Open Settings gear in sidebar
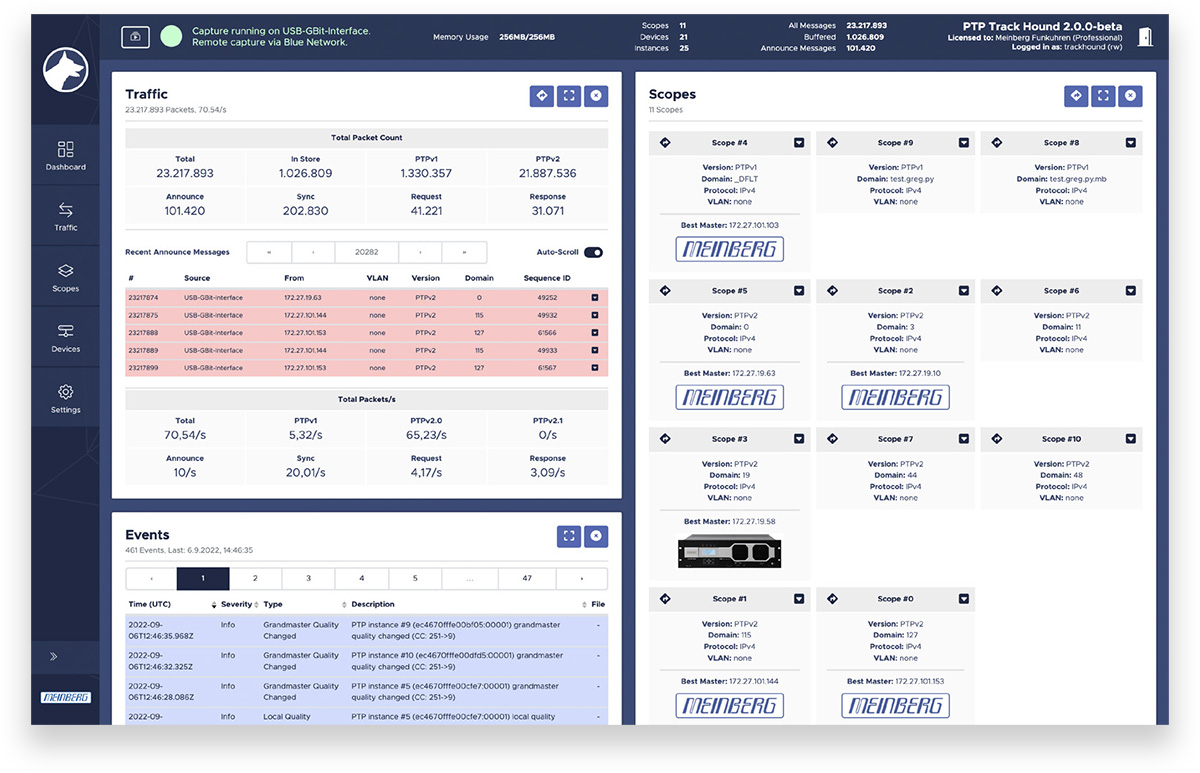 click(x=65, y=398)
